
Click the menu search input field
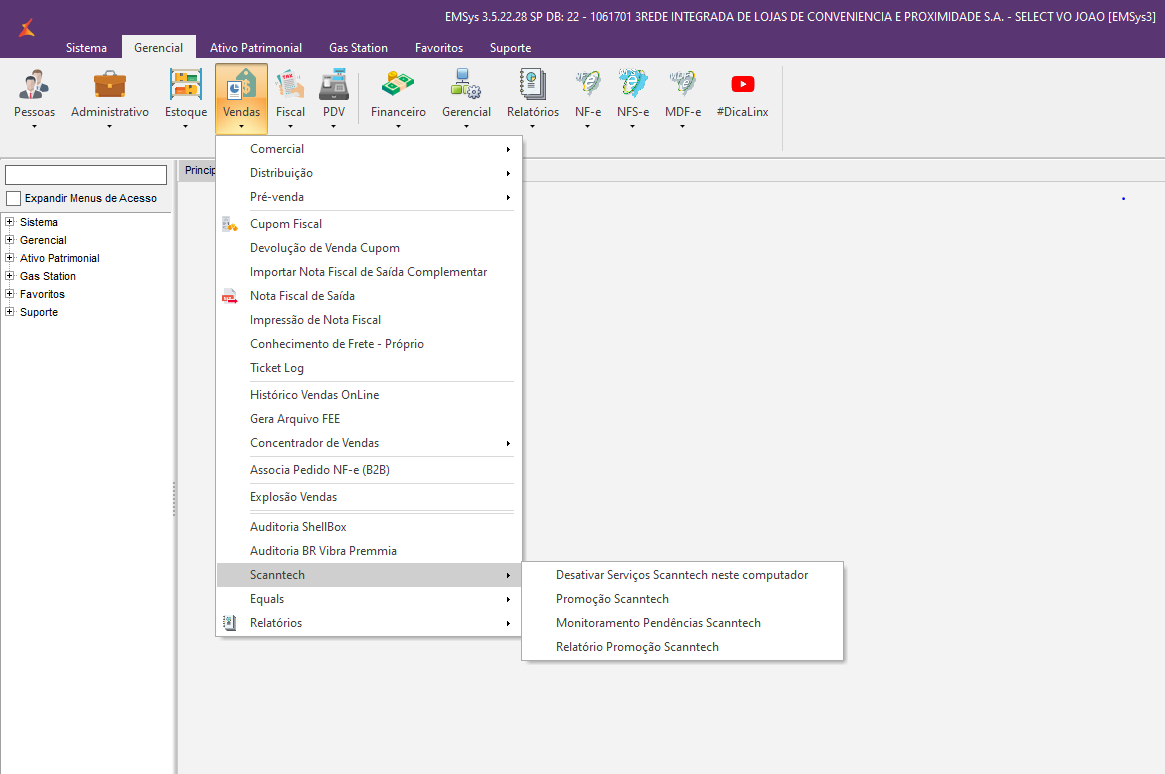click(x=86, y=175)
